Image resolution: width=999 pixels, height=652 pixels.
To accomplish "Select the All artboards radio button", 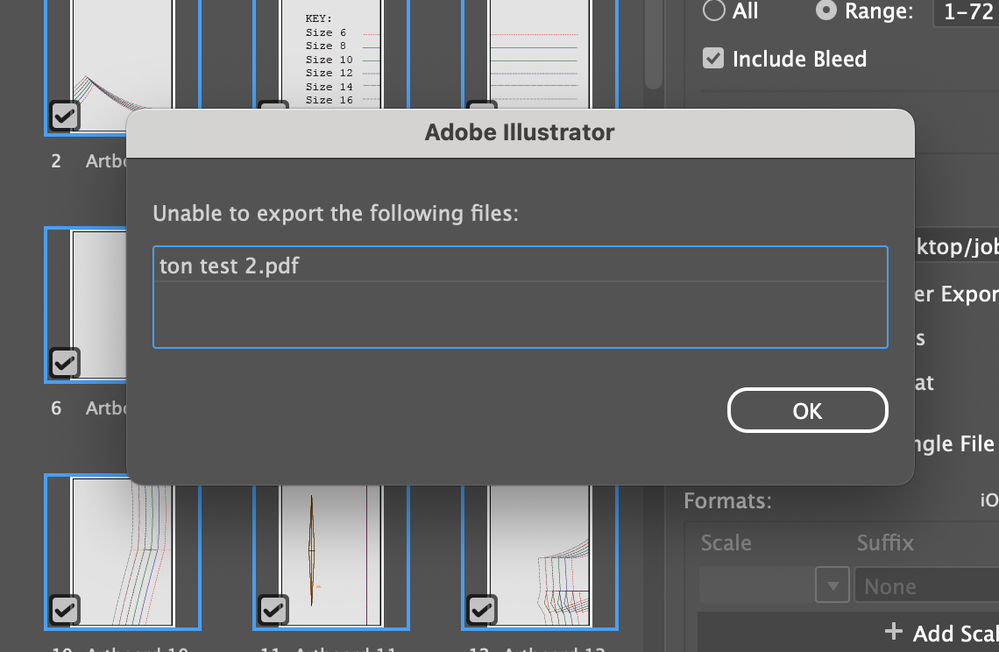I will coord(714,11).
